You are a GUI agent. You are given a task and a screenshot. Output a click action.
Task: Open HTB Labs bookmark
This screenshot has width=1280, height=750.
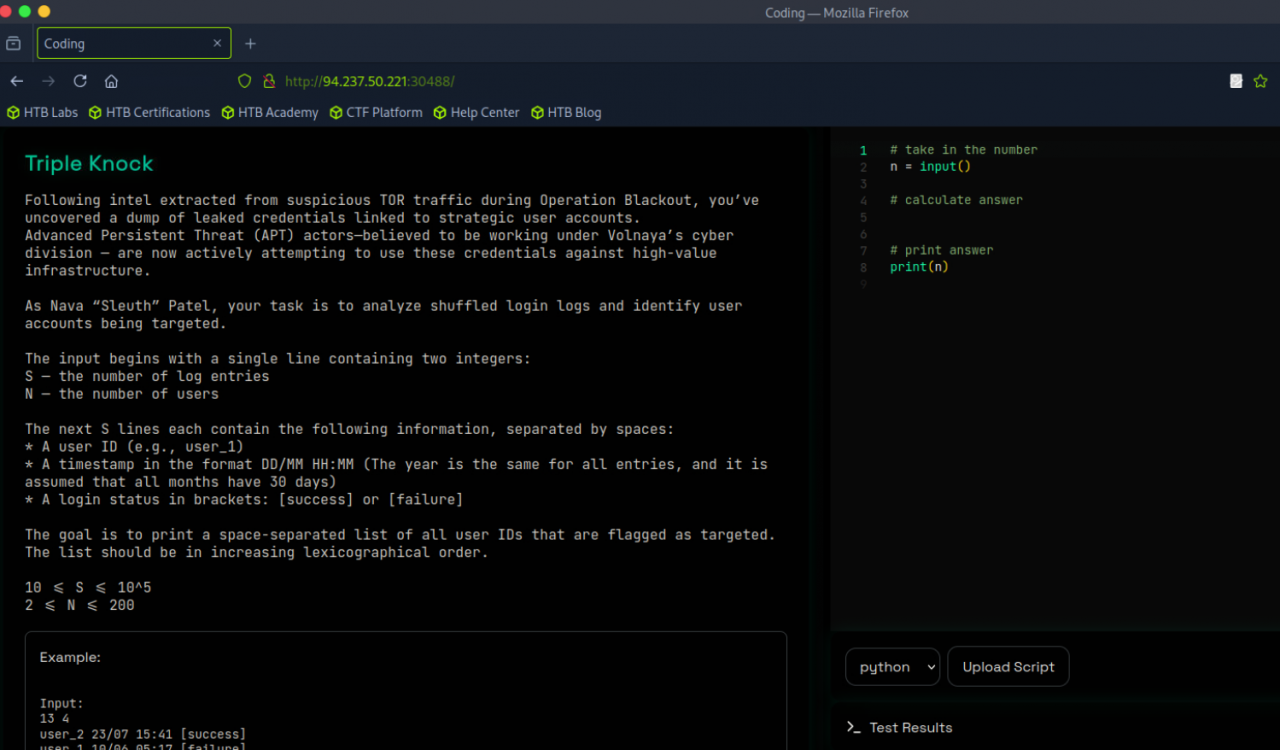(42, 113)
